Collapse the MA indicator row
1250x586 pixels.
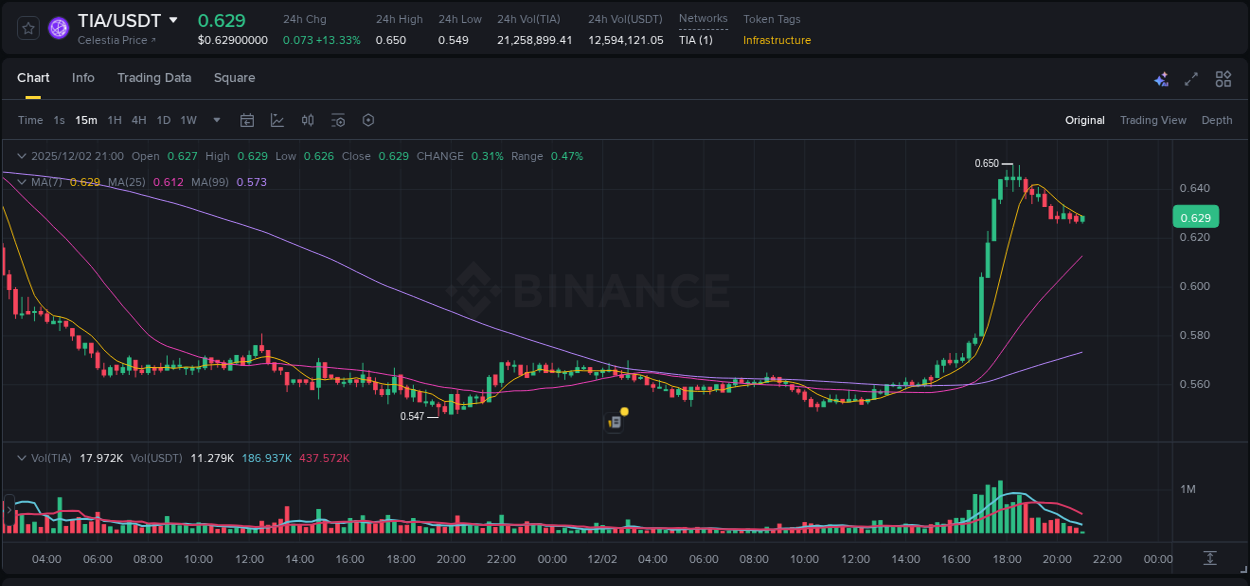[20, 182]
